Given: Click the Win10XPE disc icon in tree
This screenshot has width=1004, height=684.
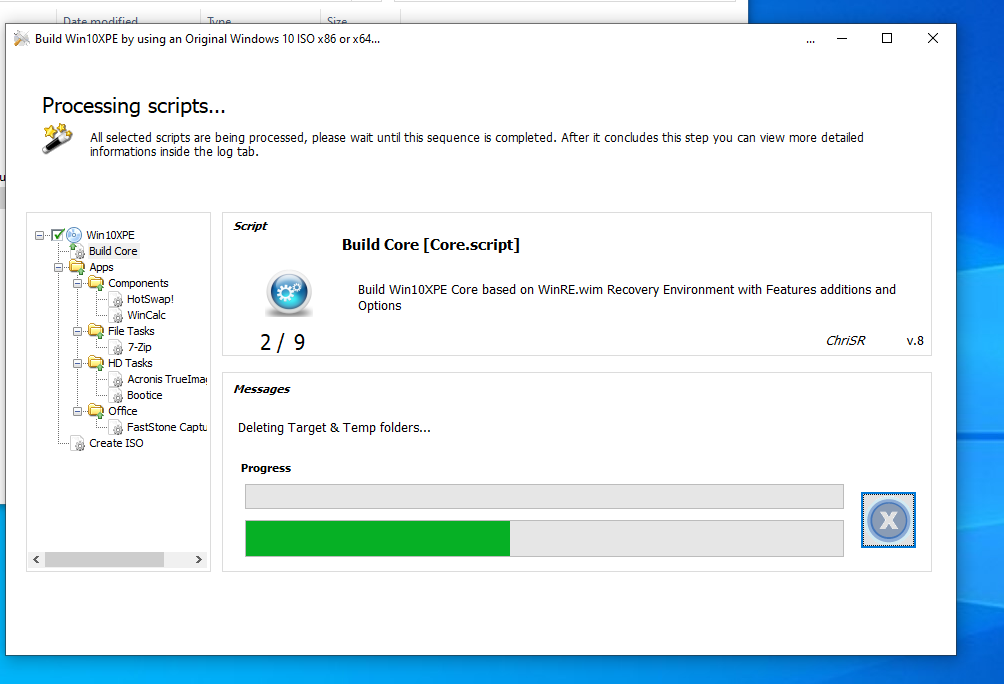Looking at the screenshot, I should (x=74, y=235).
